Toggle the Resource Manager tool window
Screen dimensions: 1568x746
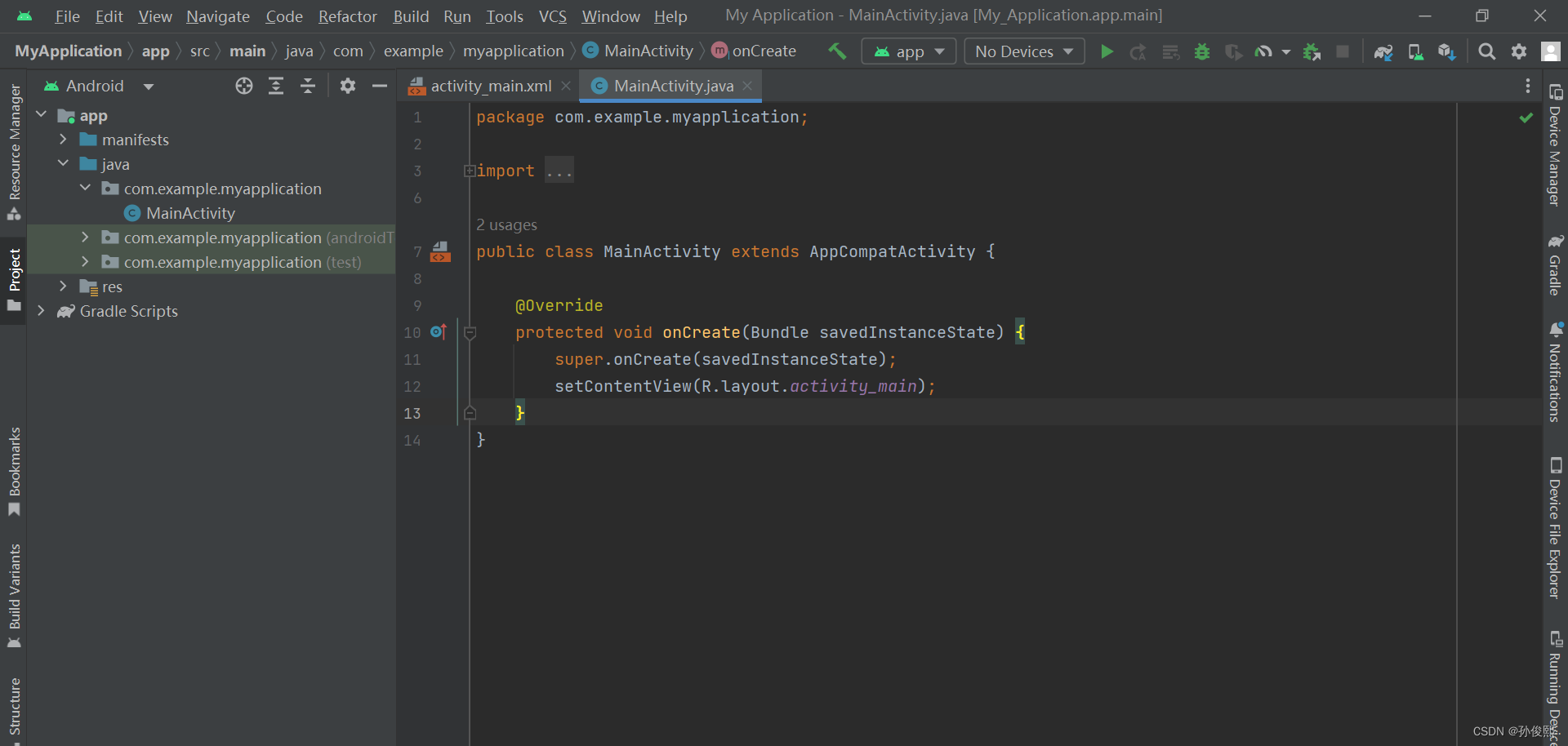14,152
